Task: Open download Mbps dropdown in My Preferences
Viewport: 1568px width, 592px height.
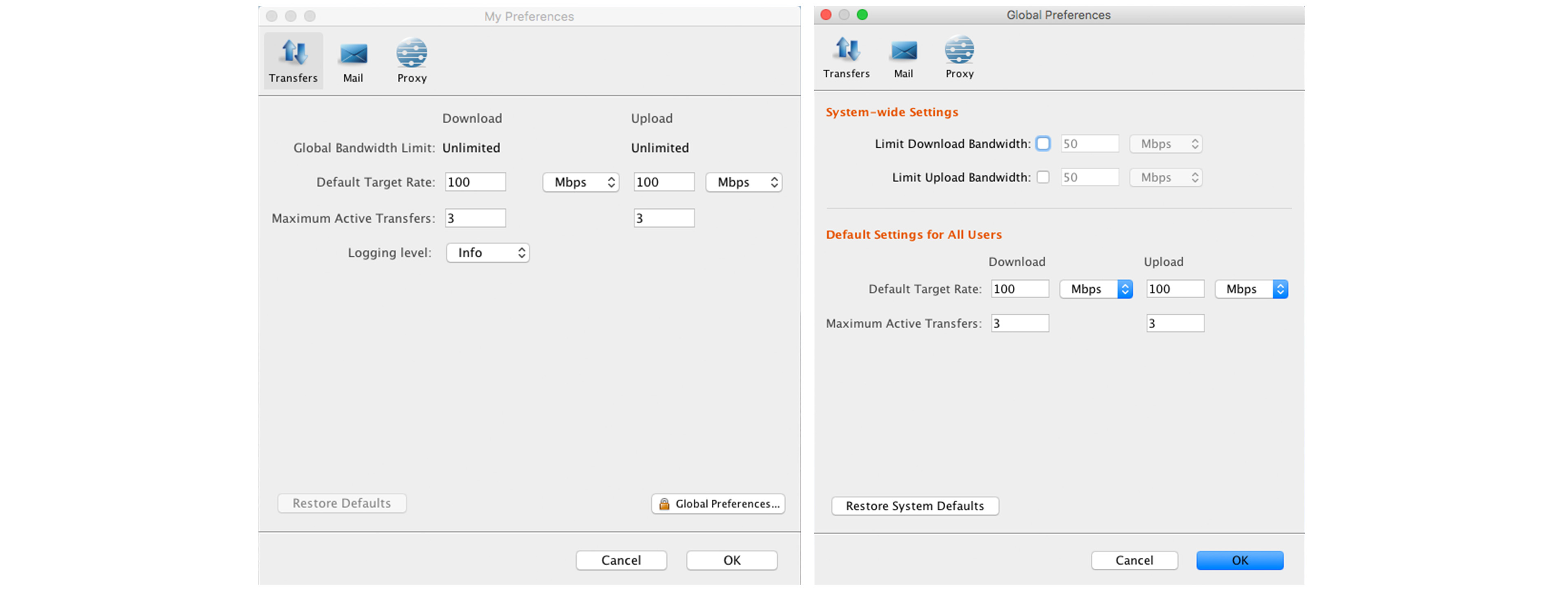Action: click(581, 182)
